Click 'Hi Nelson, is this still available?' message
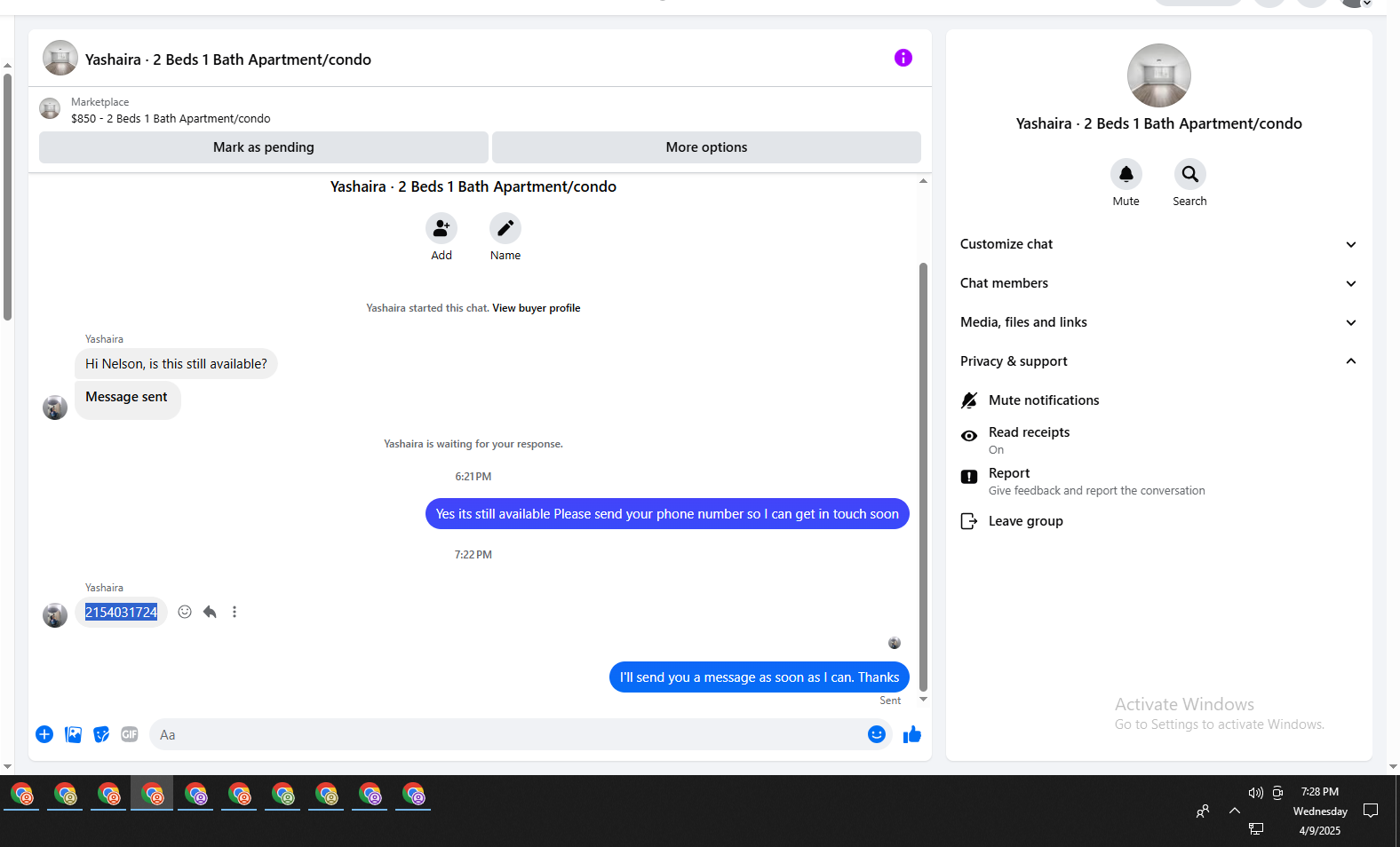Image resolution: width=1400 pixels, height=847 pixels. pos(176,364)
